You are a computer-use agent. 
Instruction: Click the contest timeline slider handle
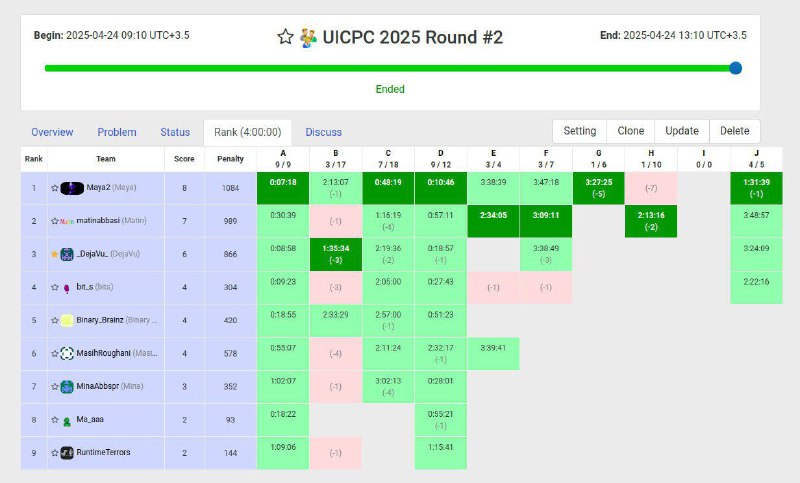pos(735,68)
